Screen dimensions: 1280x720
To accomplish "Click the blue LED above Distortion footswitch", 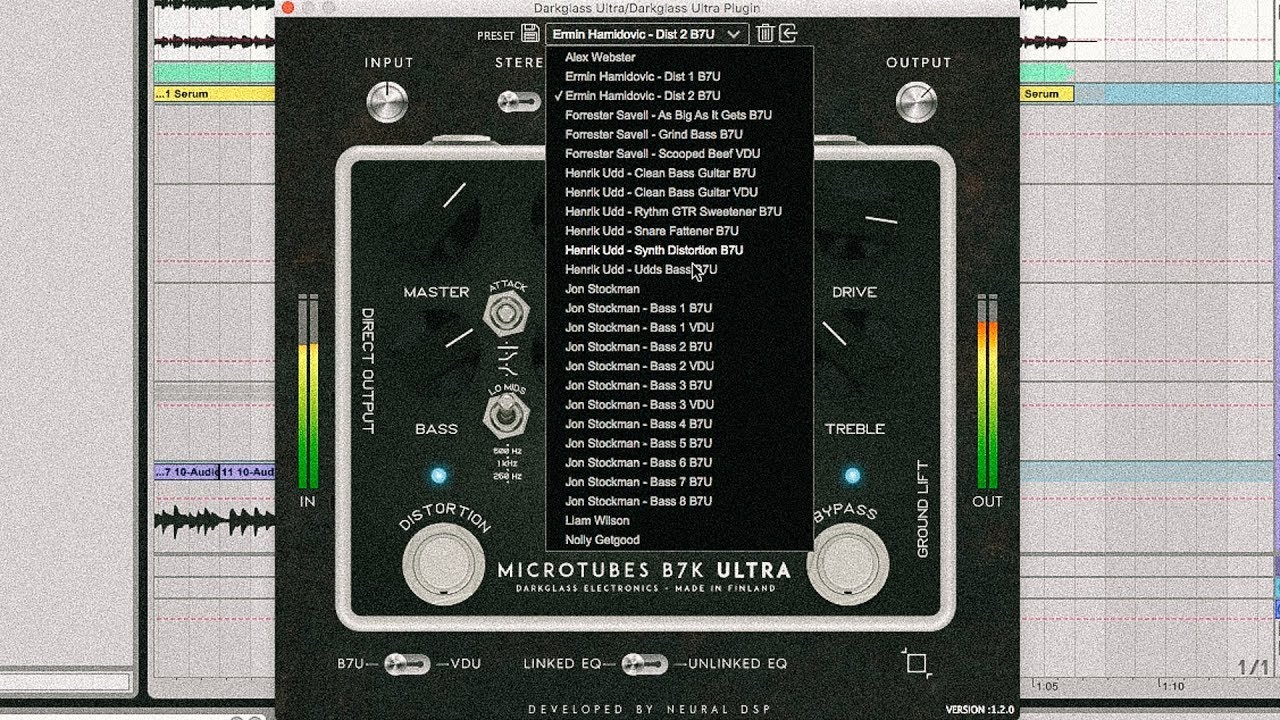I will point(438,476).
